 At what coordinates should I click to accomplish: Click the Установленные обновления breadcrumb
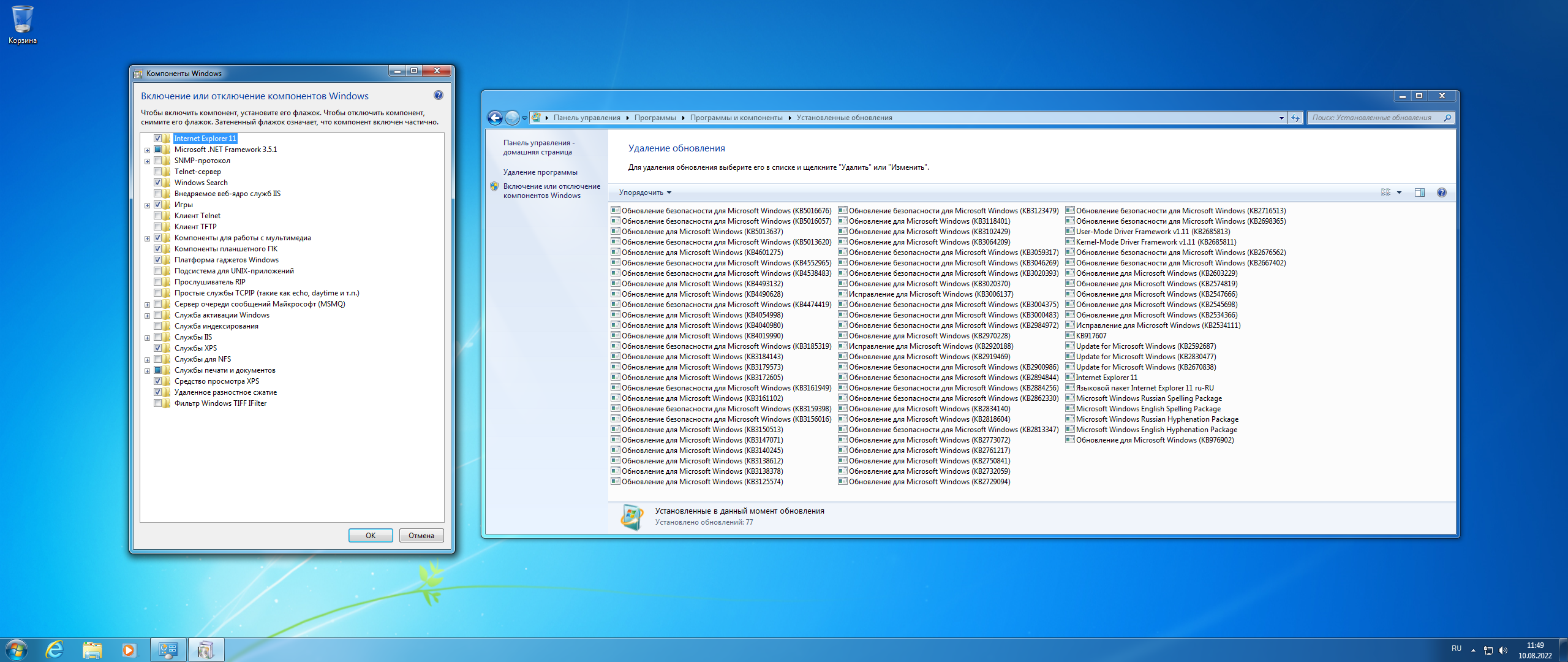tap(844, 118)
